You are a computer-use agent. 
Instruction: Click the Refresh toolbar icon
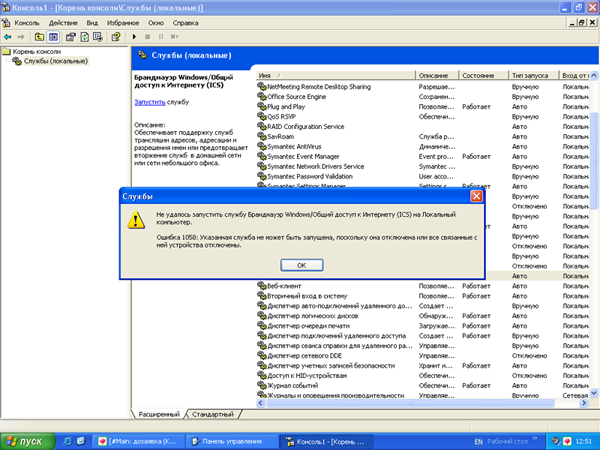(85, 37)
